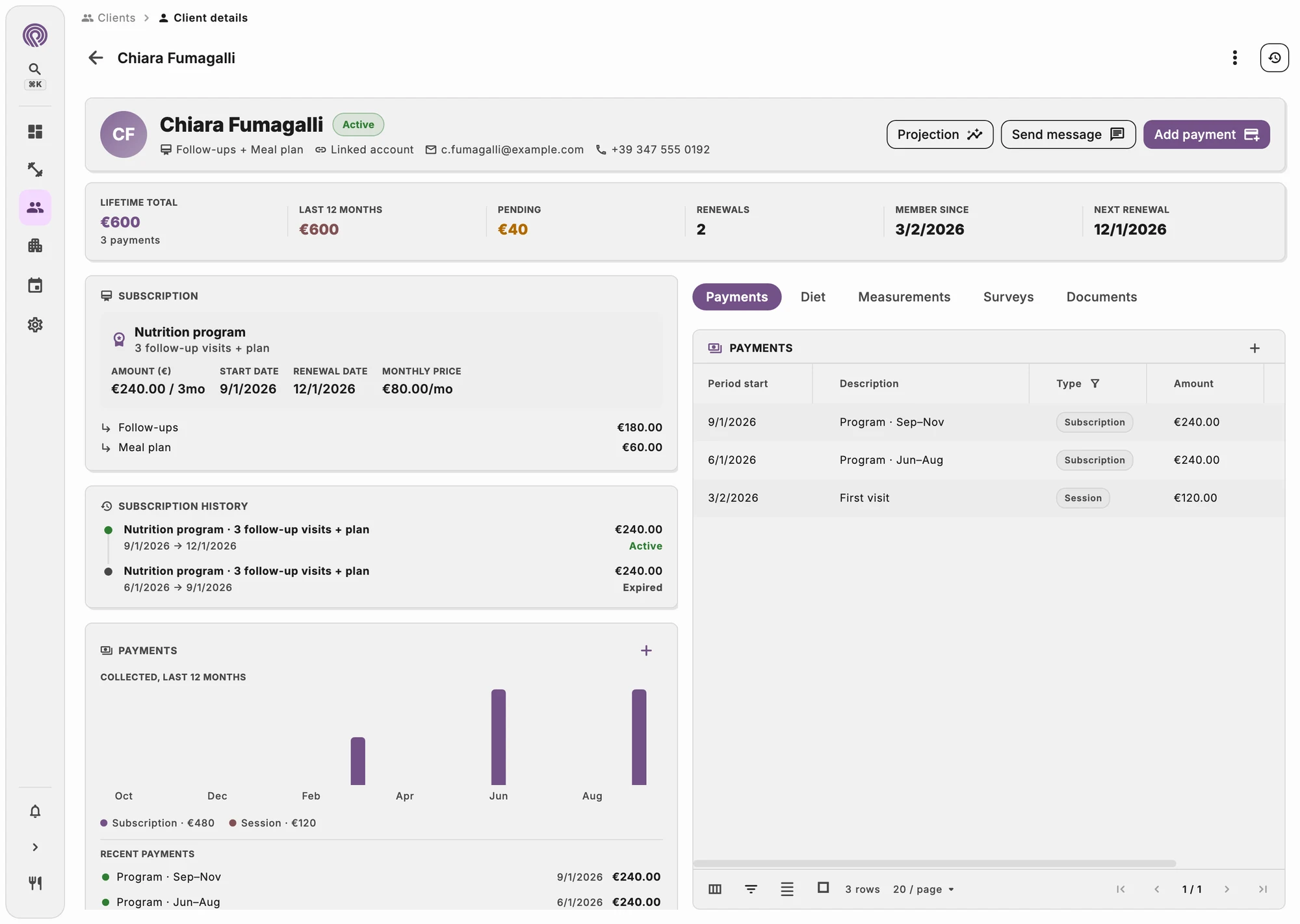Open the column chooser icon in table footer
Screen dimensions: 1300x924
click(x=715, y=890)
